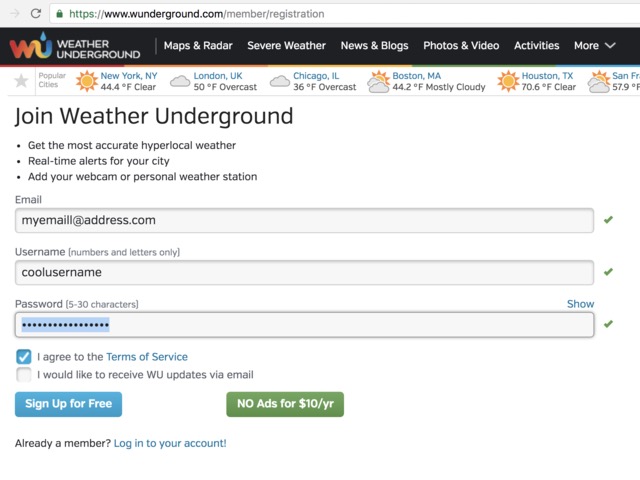Click the 'Real-time alerts for your city' text
The height and width of the screenshot is (480, 640).
(98, 161)
